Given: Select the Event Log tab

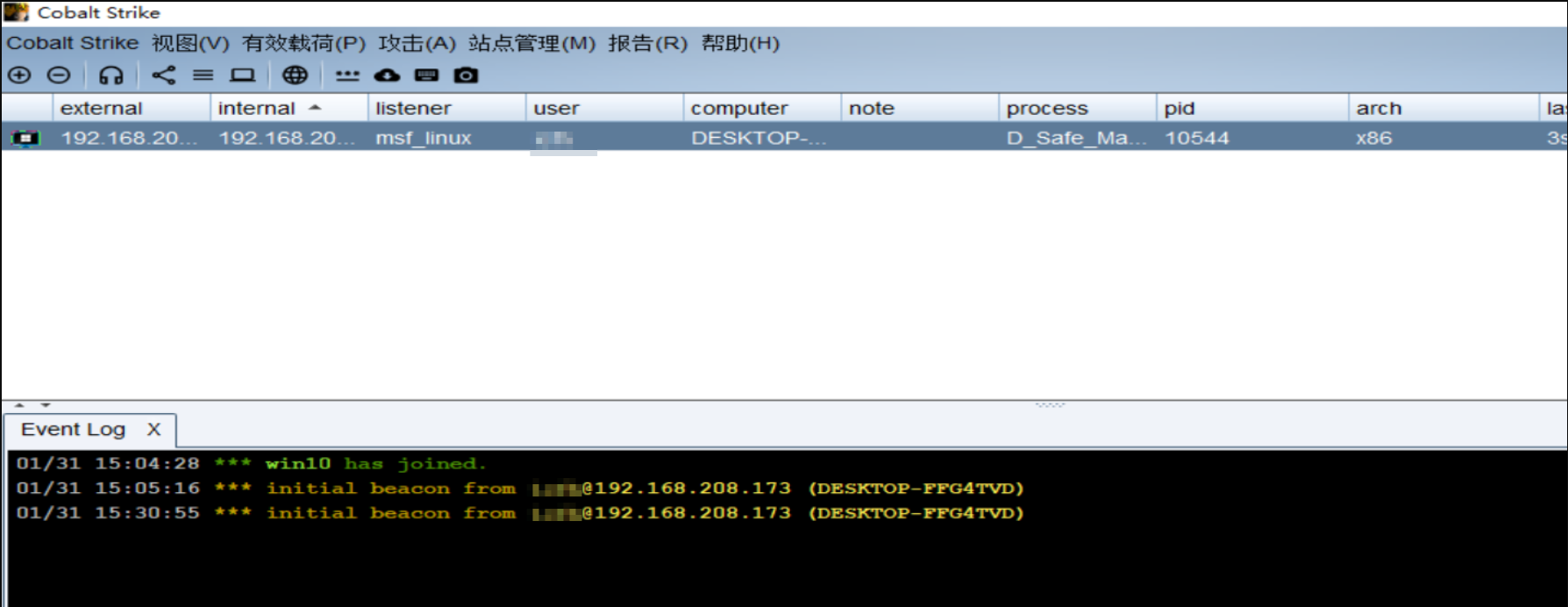Looking at the screenshot, I should (x=74, y=430).
